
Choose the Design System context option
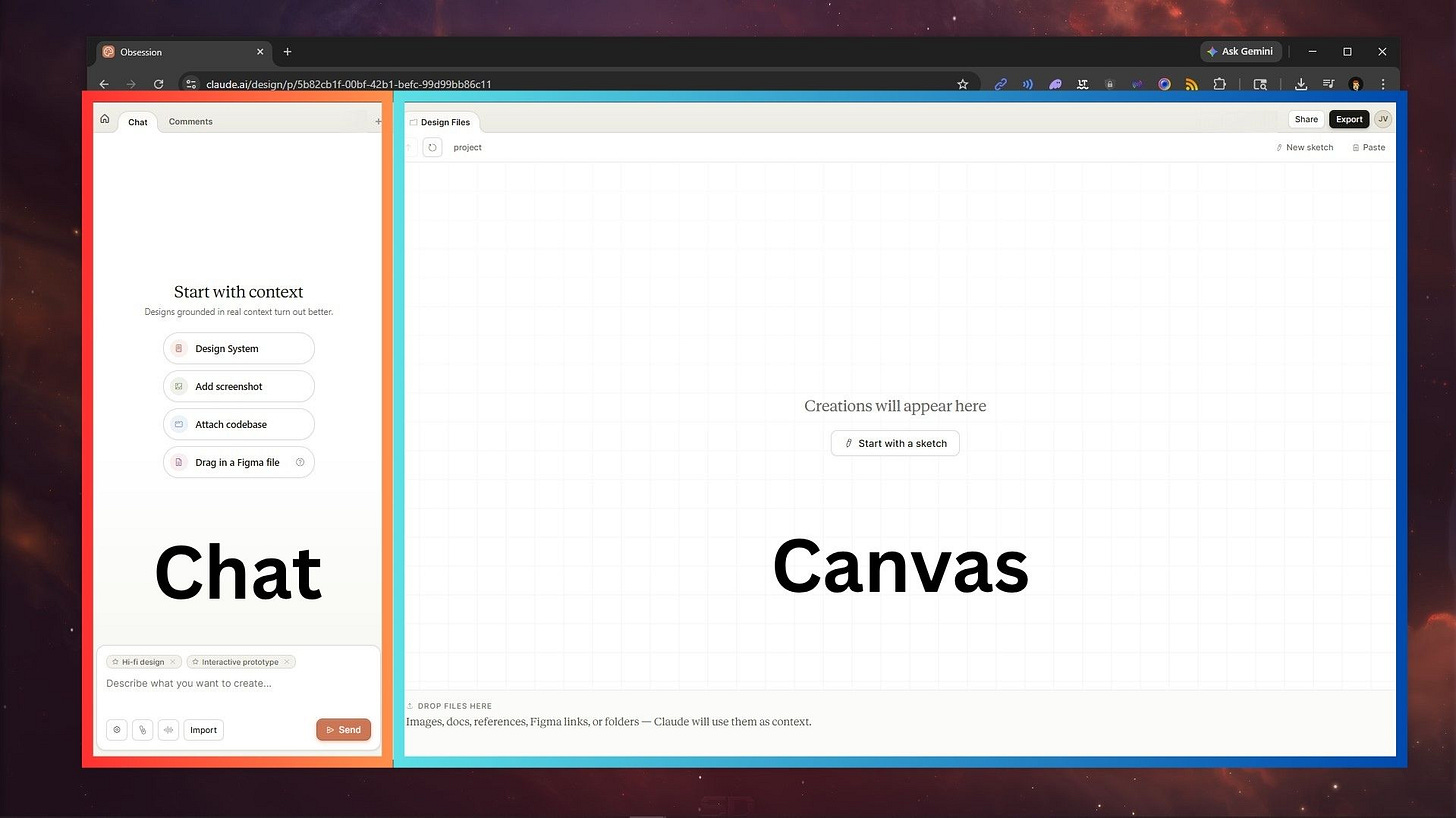tap(239, 349)
